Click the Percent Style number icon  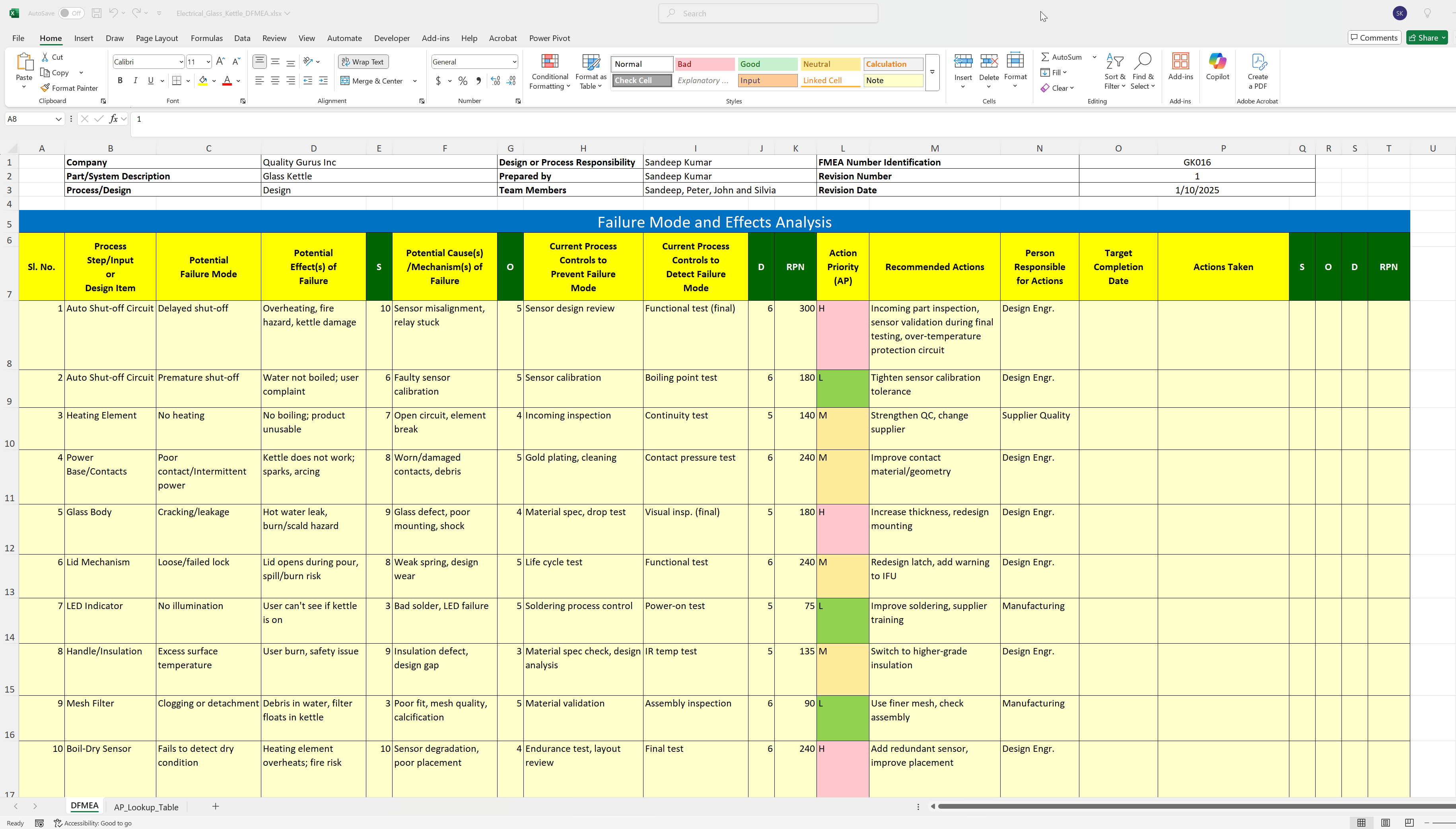(463, 81)
